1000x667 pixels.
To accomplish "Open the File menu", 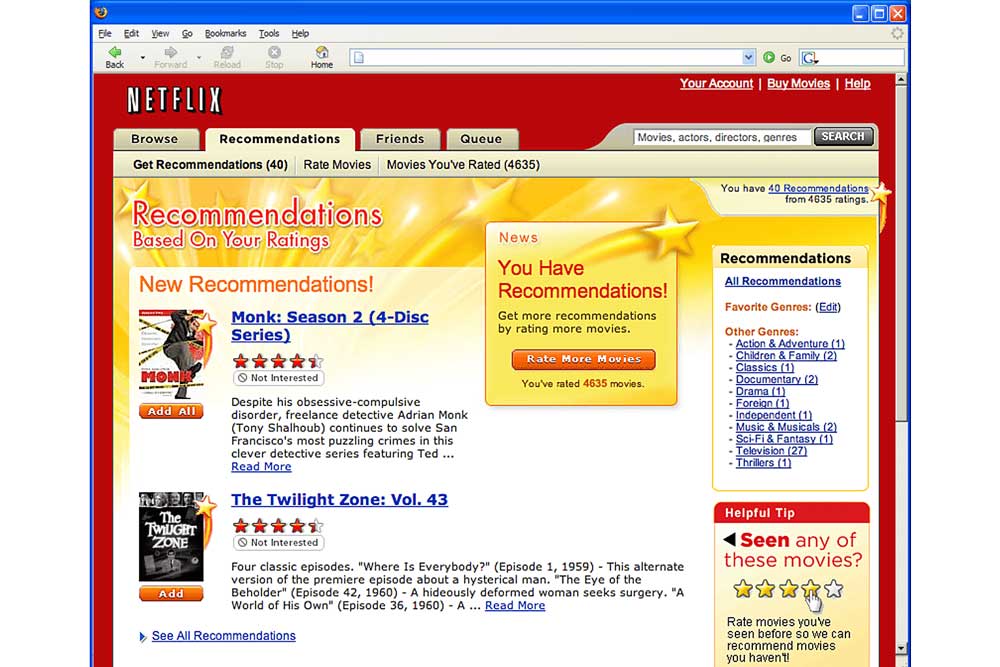I will click(105, 33).
